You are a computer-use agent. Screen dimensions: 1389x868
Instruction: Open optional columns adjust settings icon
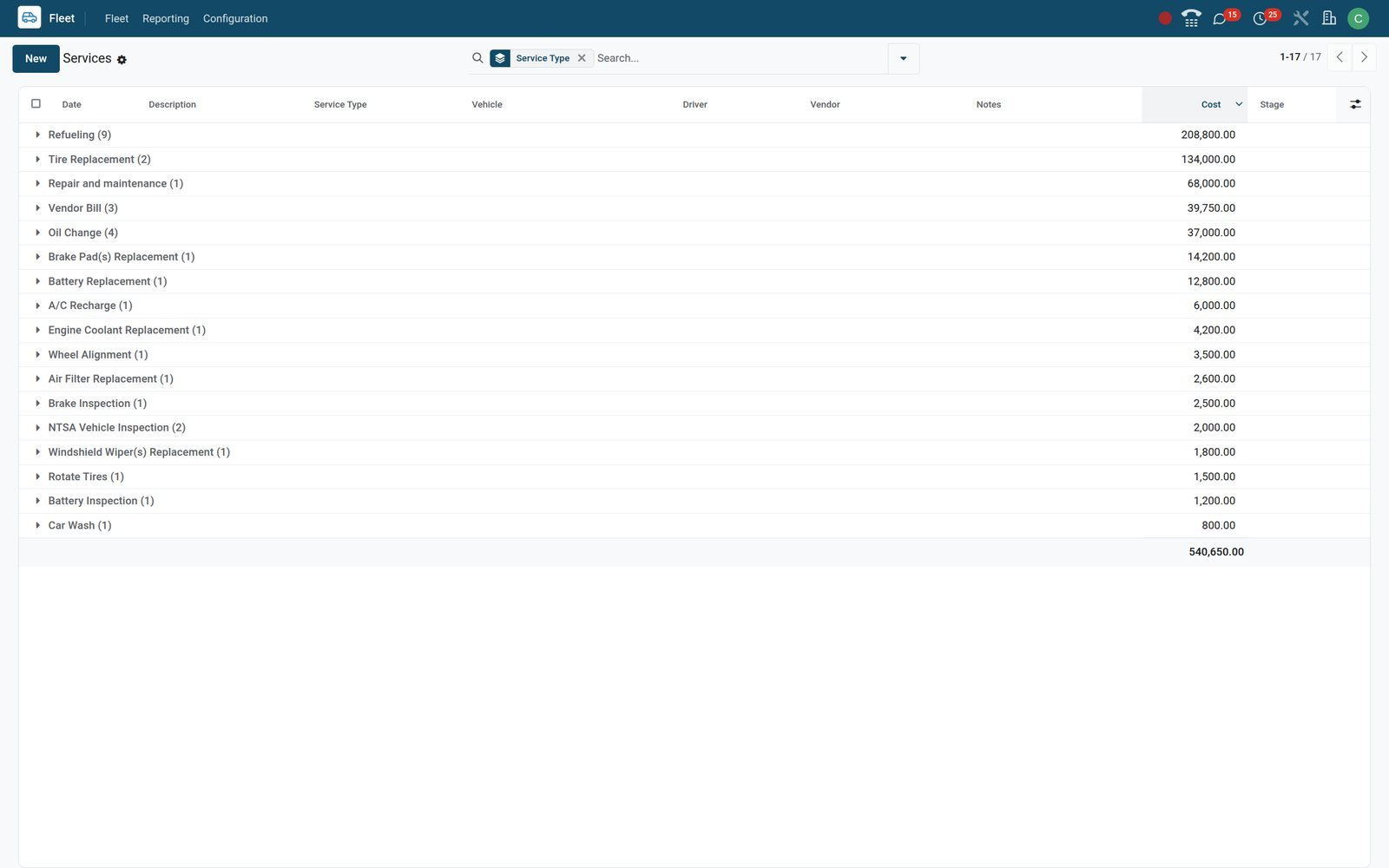tap(1355, 104)
